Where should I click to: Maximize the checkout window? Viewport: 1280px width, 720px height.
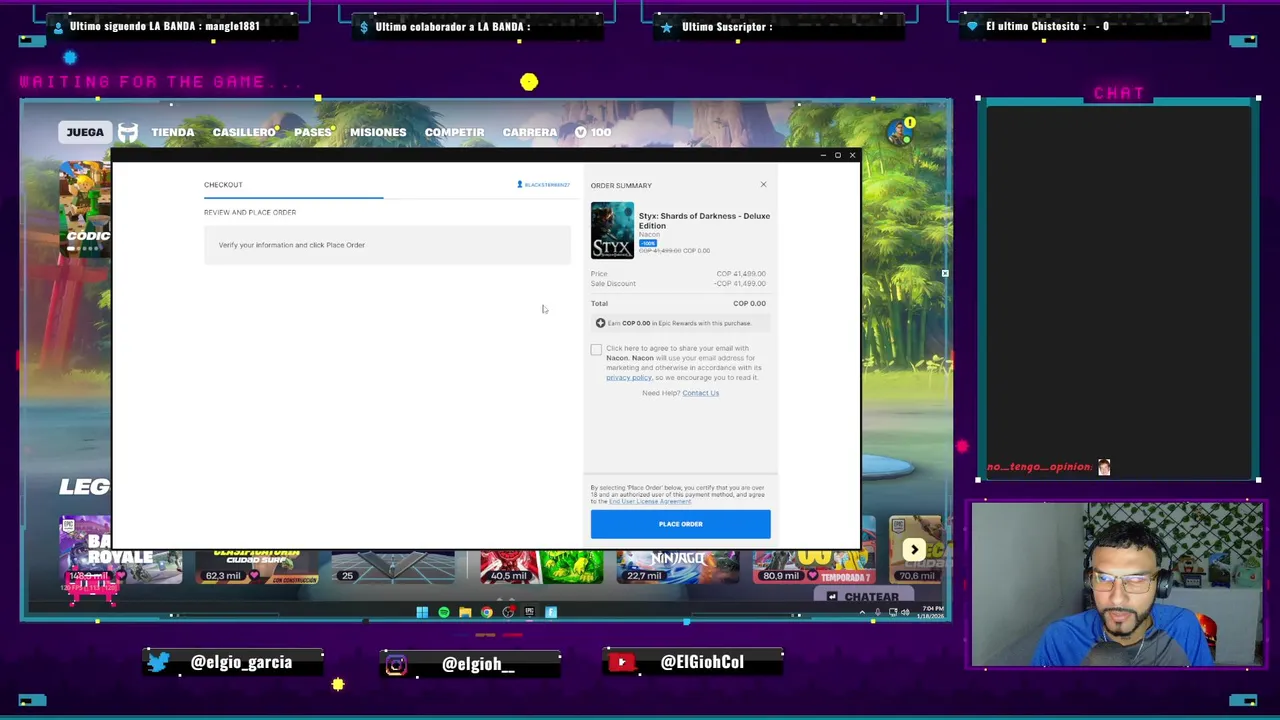838,155
